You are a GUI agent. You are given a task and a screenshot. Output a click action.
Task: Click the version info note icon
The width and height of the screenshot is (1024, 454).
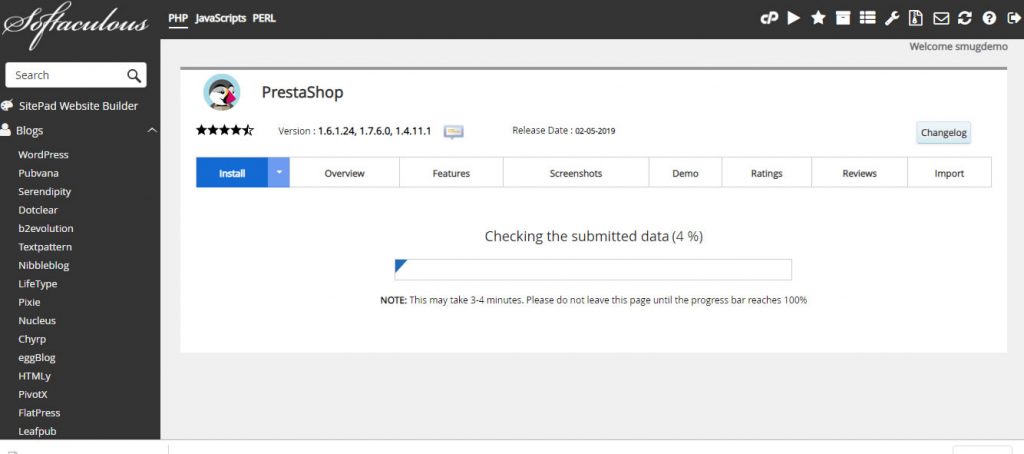tap(453, 132)
